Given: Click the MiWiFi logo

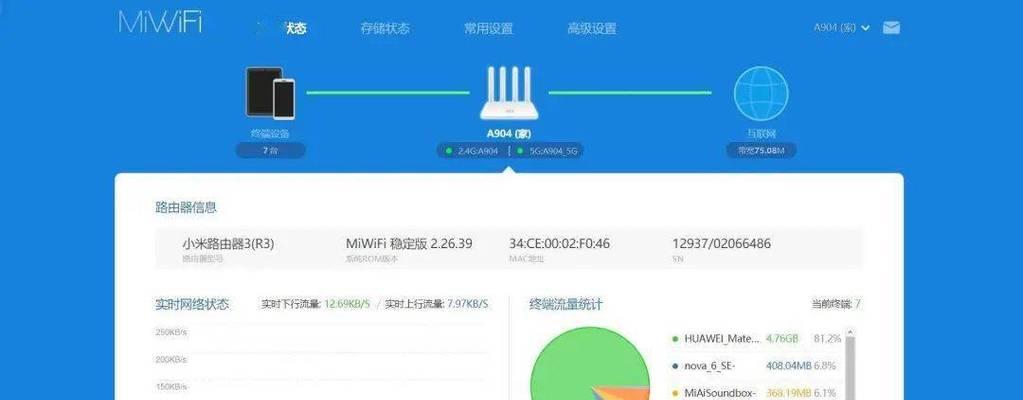Looking at the screenshot, I should pyautogui.click(x=160, y=23).
